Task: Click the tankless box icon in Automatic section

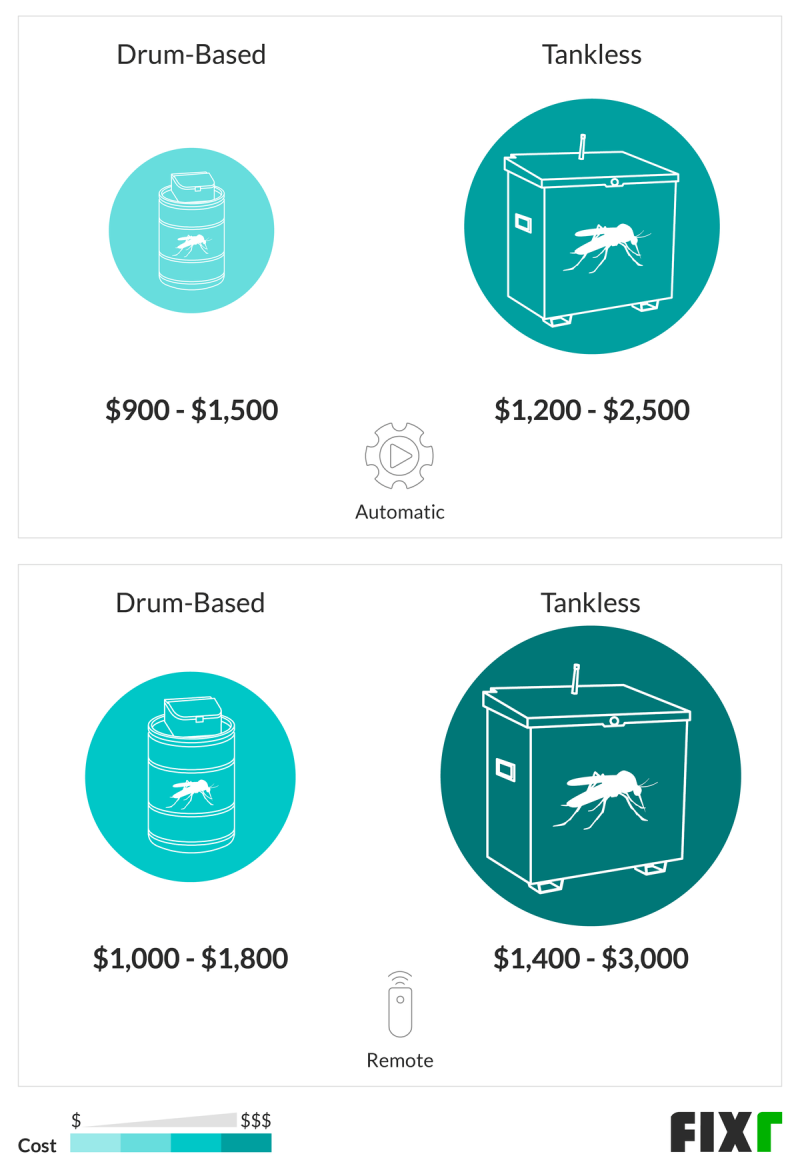Action: (591, 226)
